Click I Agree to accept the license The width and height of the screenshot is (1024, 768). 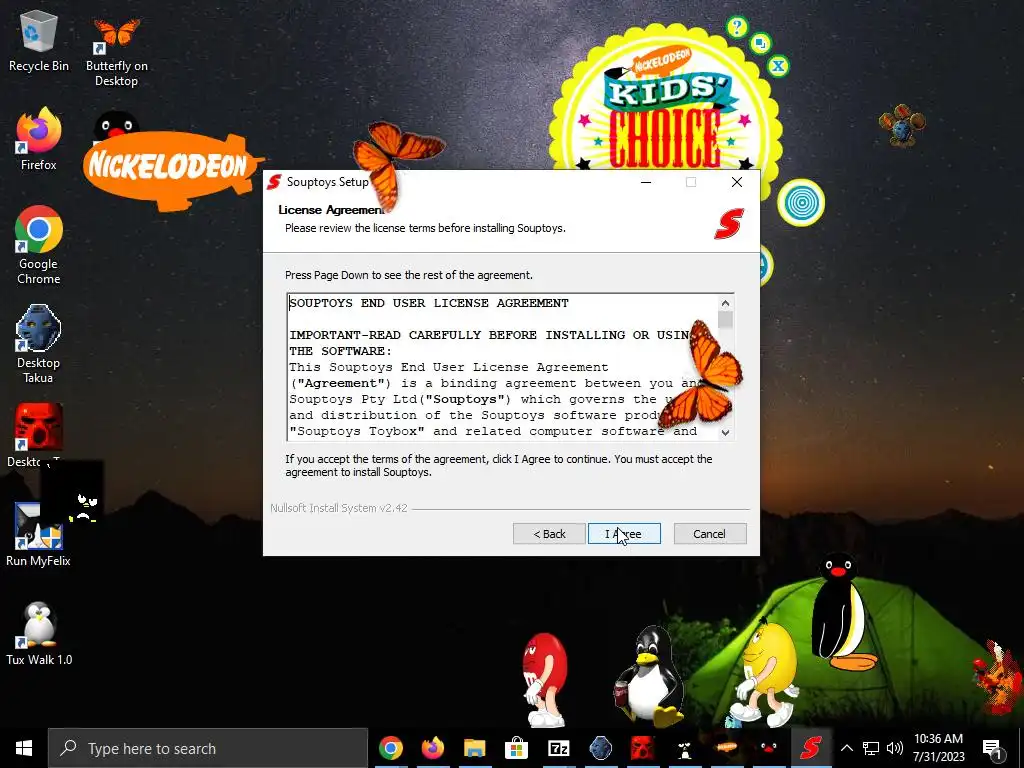(624, 534)
